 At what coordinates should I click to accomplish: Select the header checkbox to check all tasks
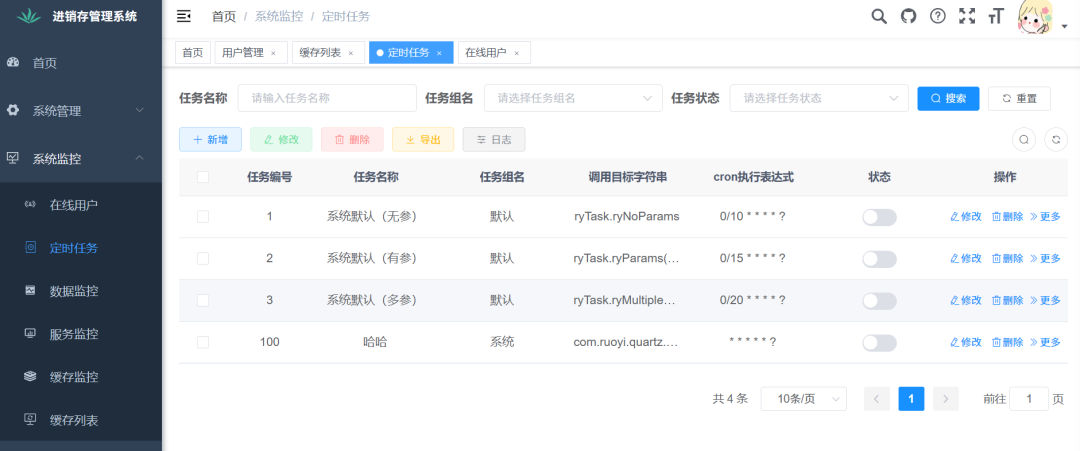click(202, 177)
